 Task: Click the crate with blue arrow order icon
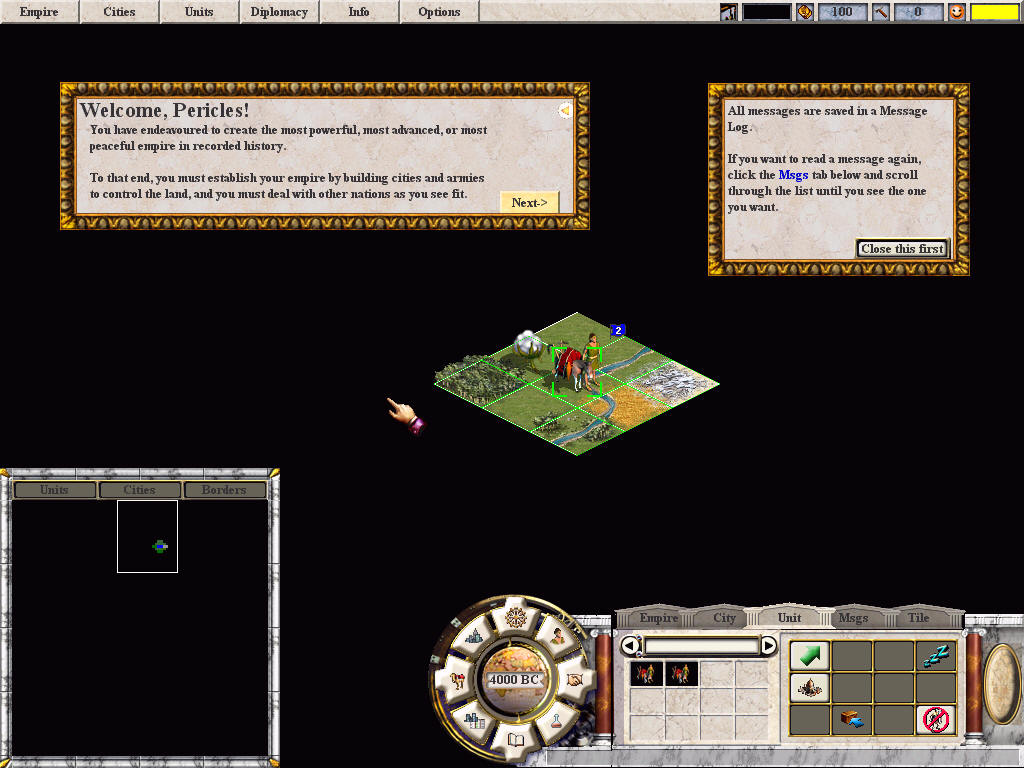(x=852, y=720)
